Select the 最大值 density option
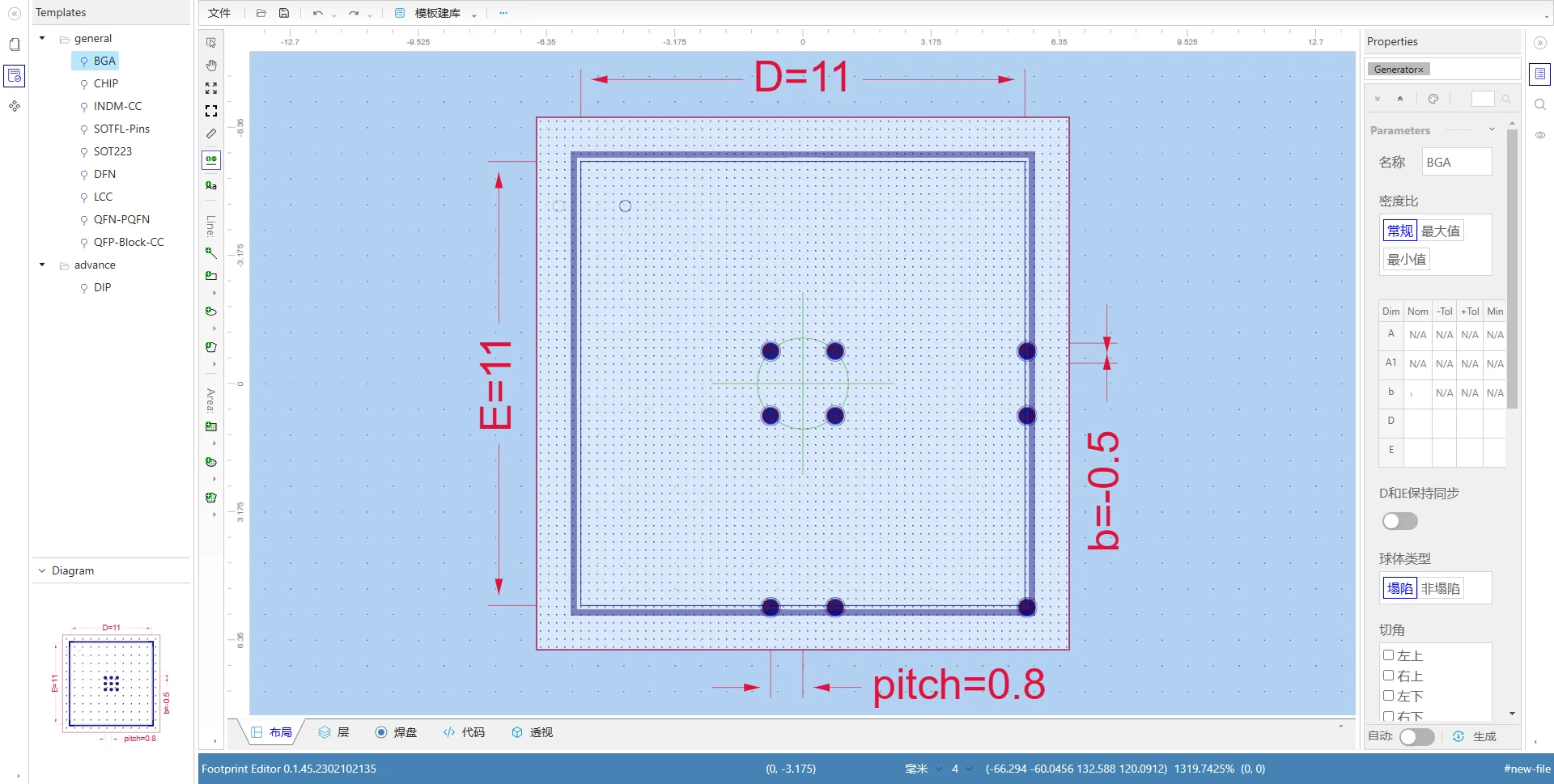 tap(1441, 231)
